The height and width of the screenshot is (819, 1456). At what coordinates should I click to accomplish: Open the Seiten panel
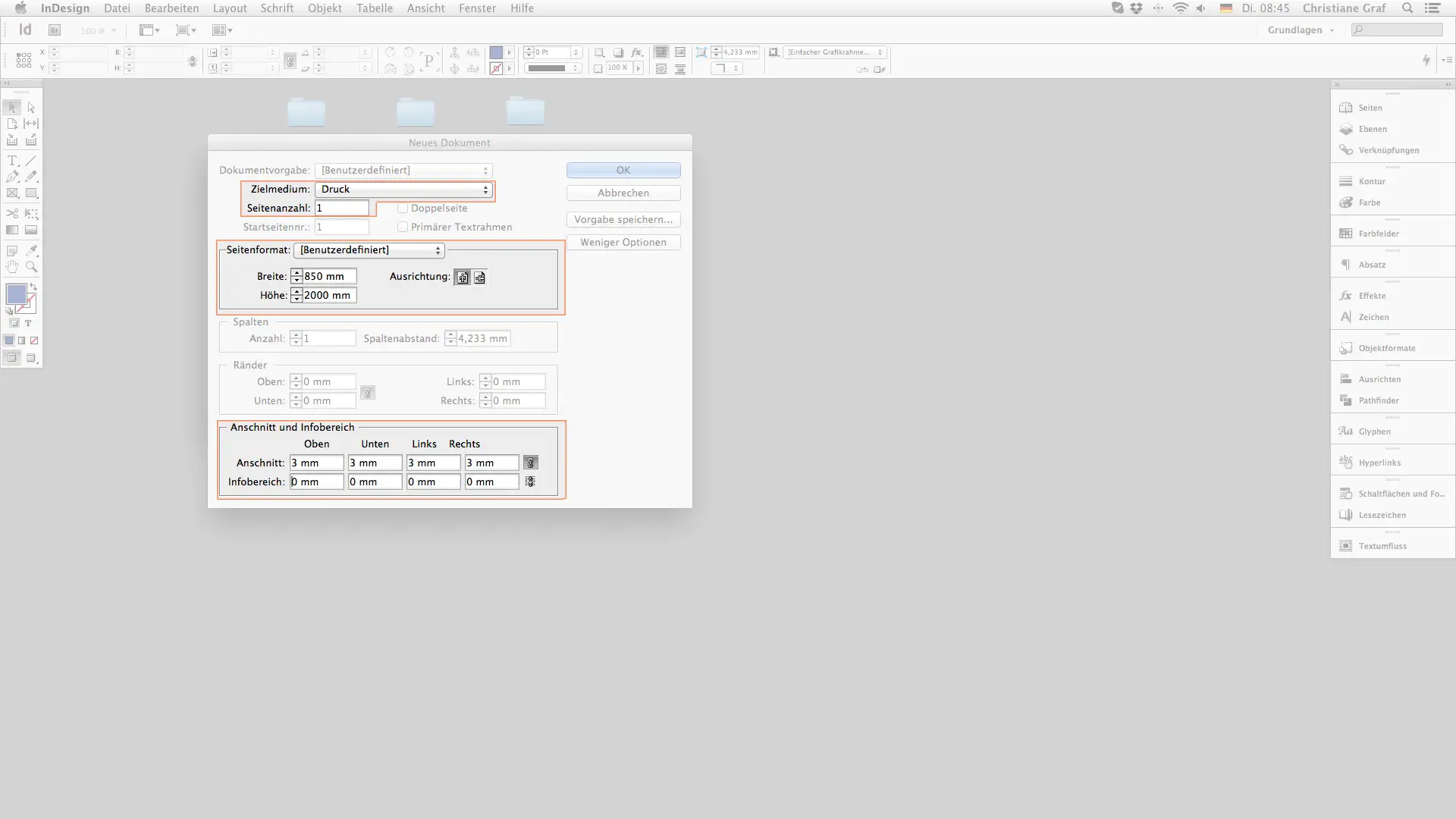click(1370, 108)
